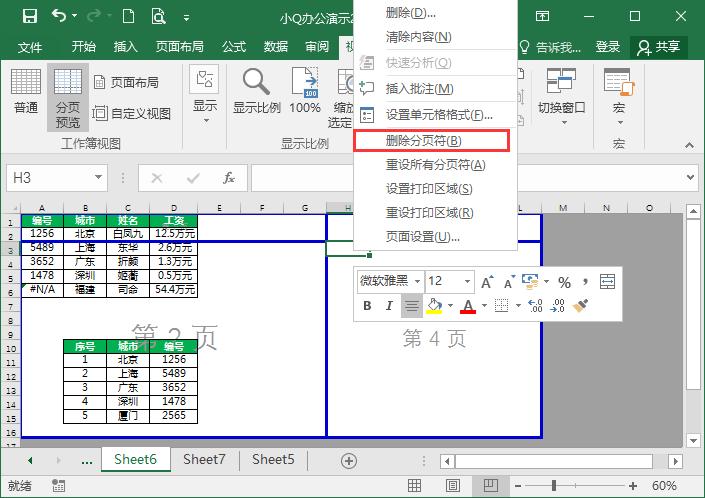Open the Undo history dropdown arrow

pos(75,16)
